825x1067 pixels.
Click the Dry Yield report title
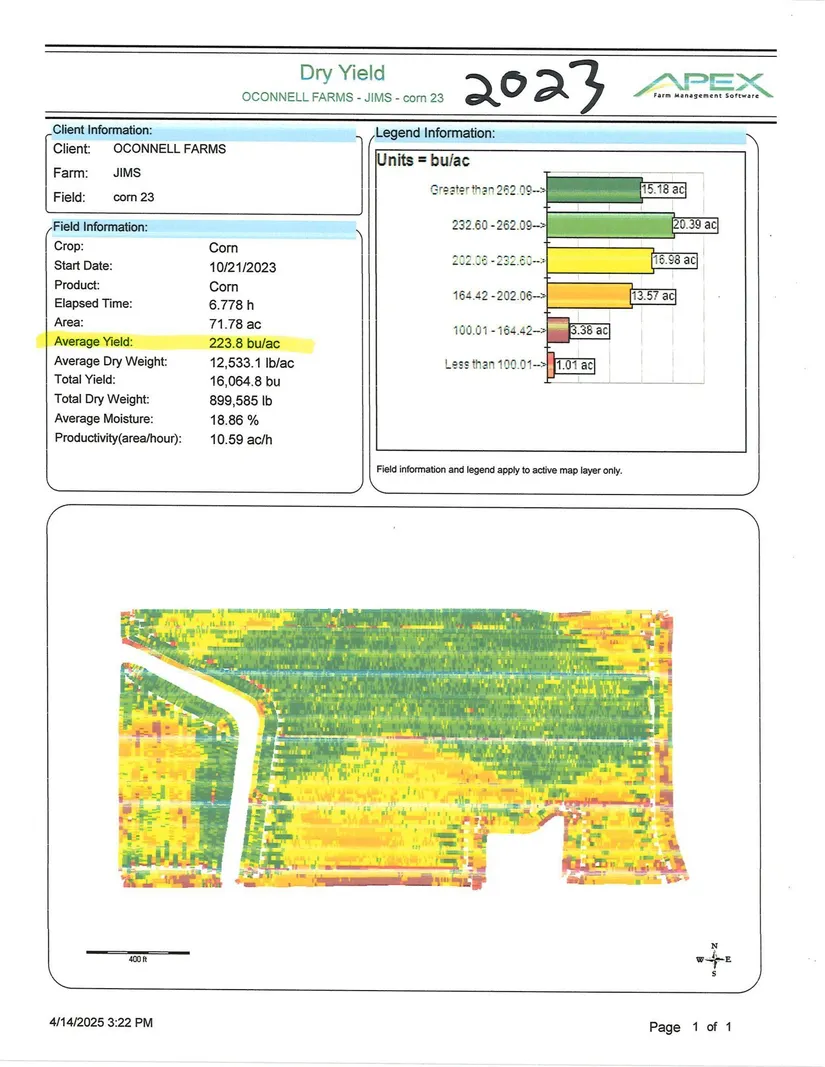point(342,73)
